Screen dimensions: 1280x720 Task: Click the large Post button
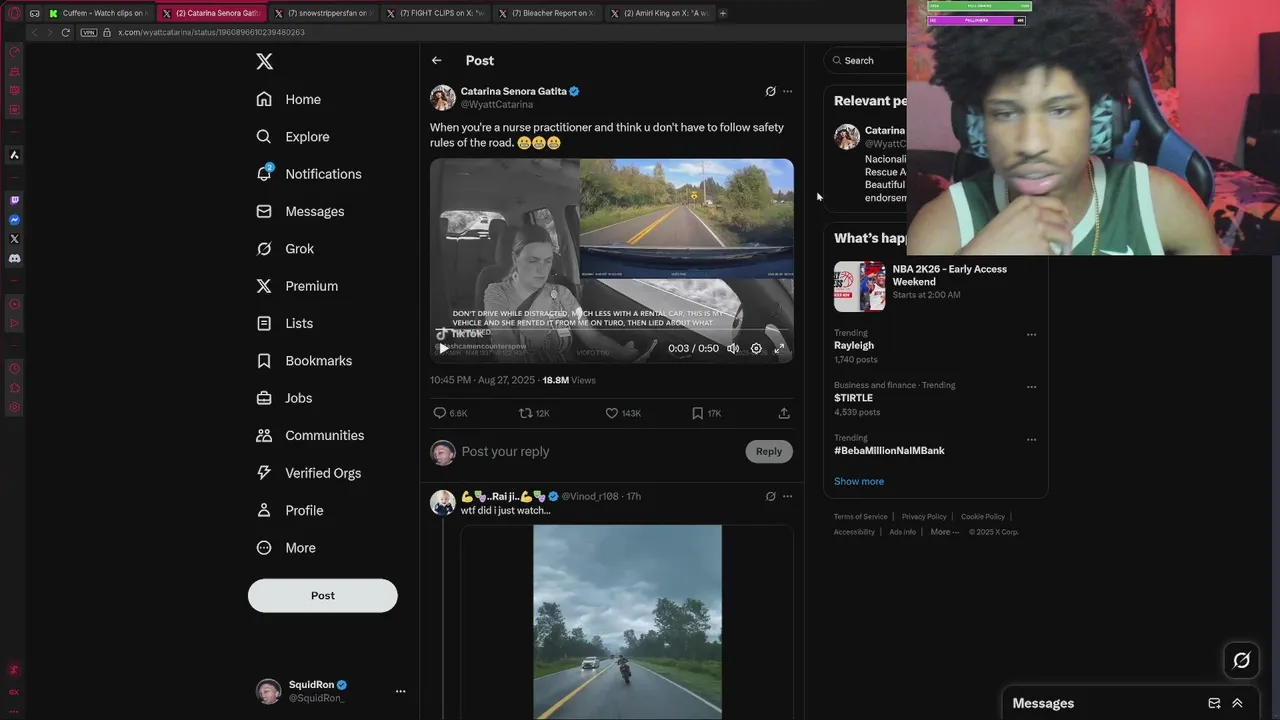(323, 595)
